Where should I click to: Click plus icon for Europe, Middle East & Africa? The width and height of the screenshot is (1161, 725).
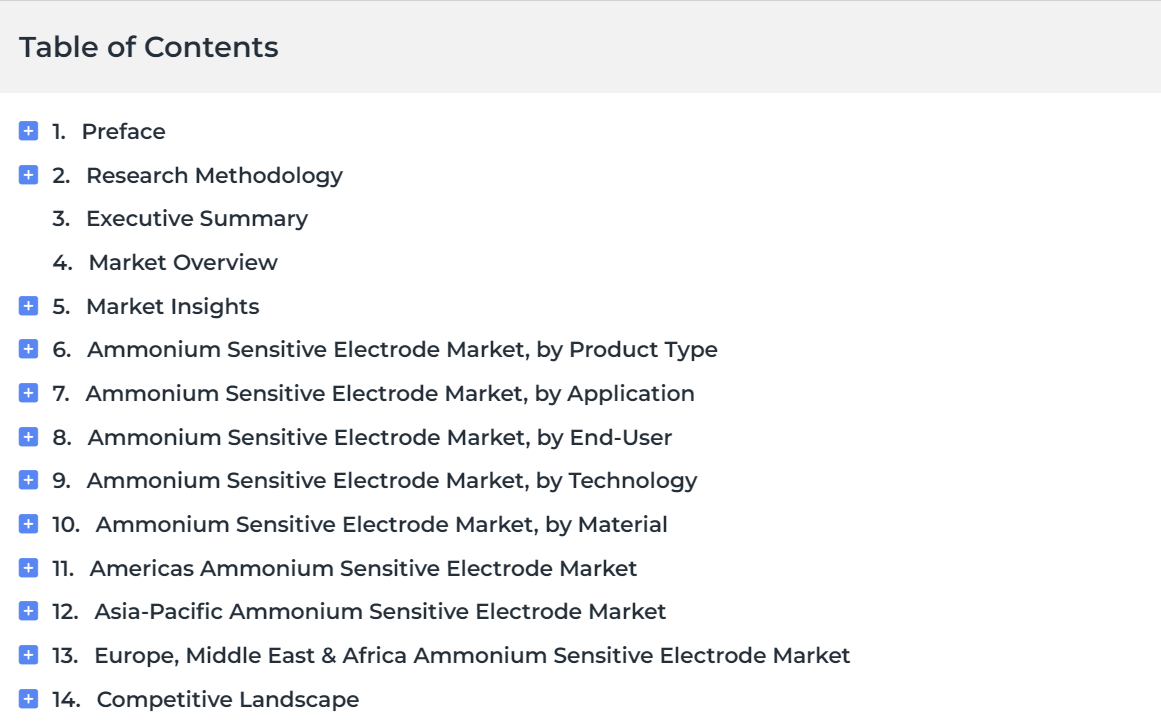click(28, 655)
